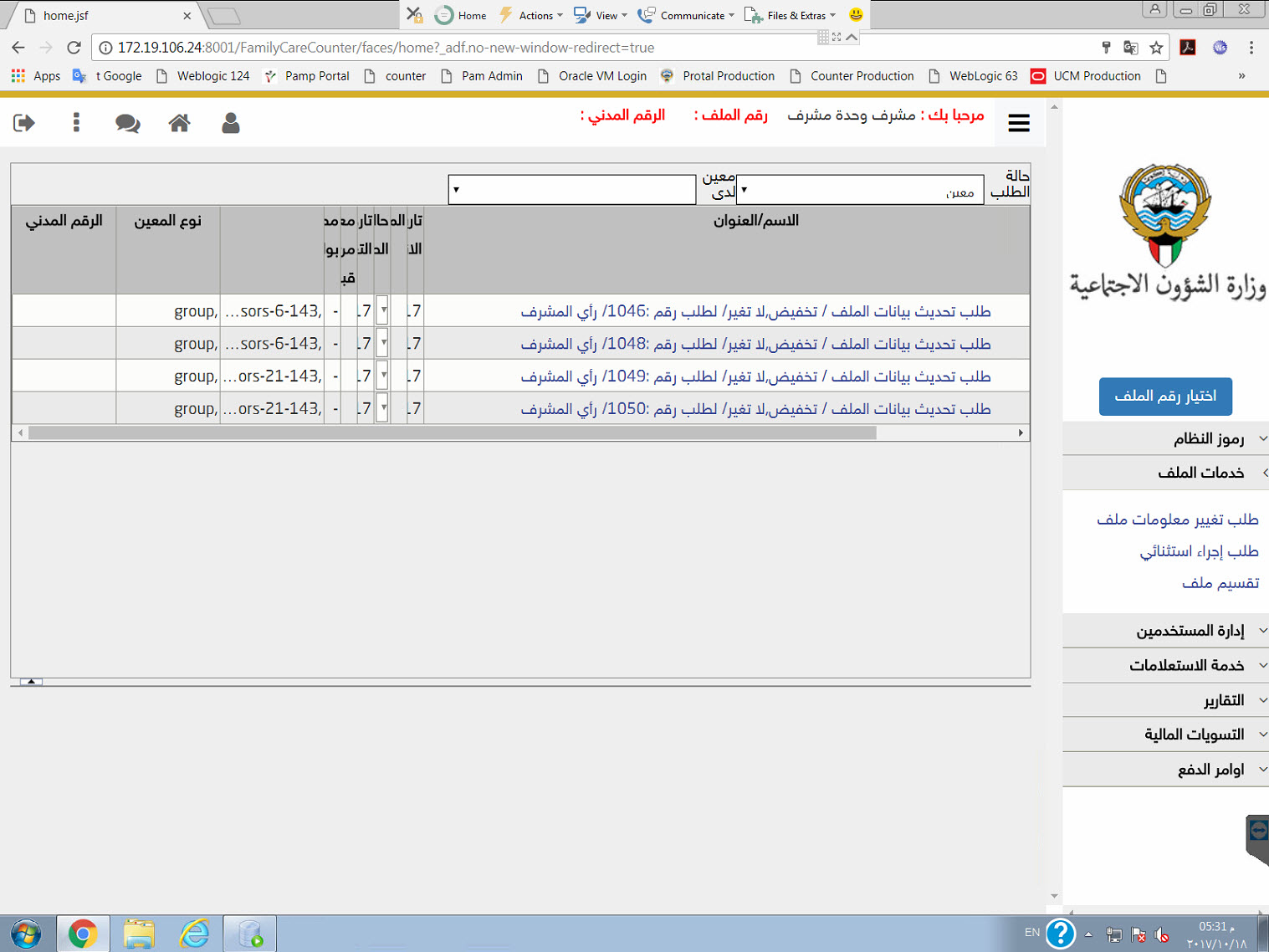Open the طلب إجراء استثنائي link
Viewport: 1269px width, 952px height.
(x=1199, y=551)
